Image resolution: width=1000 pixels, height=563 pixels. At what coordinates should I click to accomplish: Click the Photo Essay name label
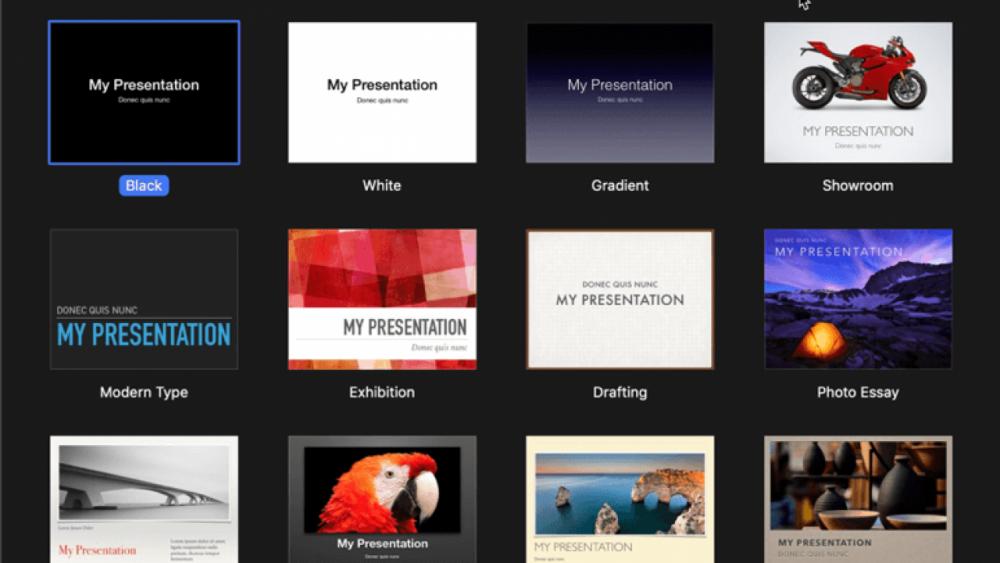858,392
